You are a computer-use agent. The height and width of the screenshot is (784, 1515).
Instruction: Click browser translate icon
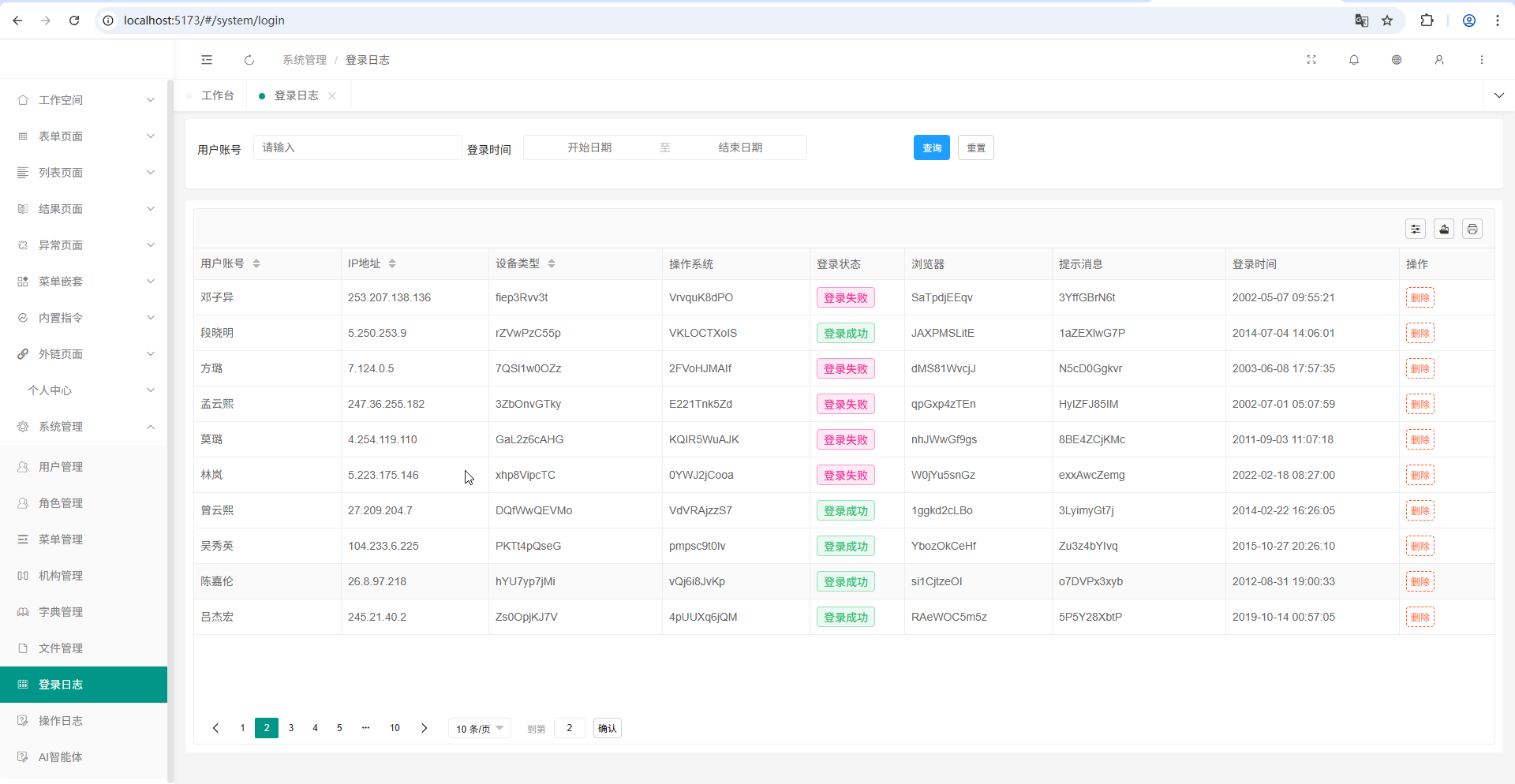[1362, 21]
